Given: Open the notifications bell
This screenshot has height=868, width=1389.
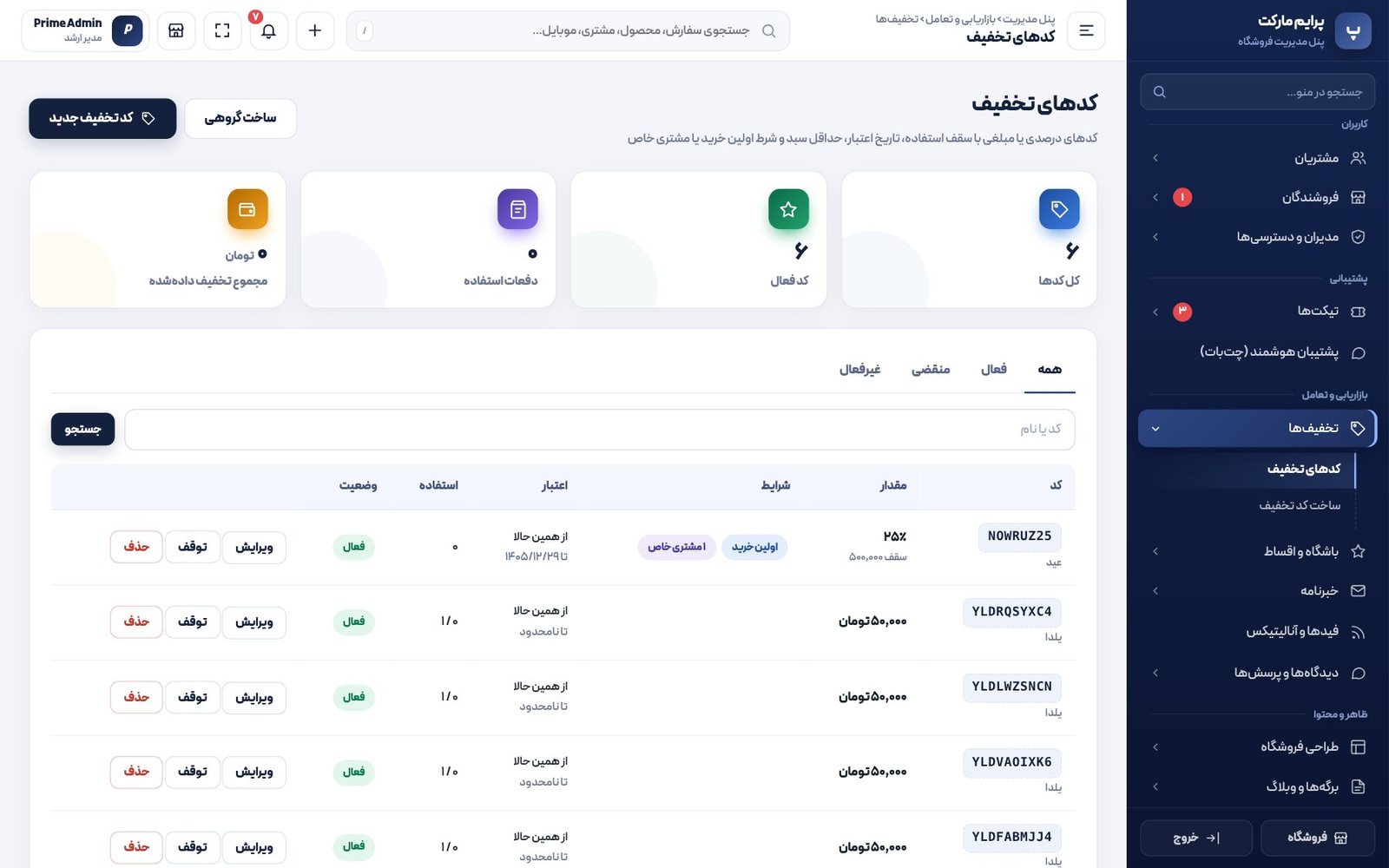Looking at the screenshot, I should [269, 30].
